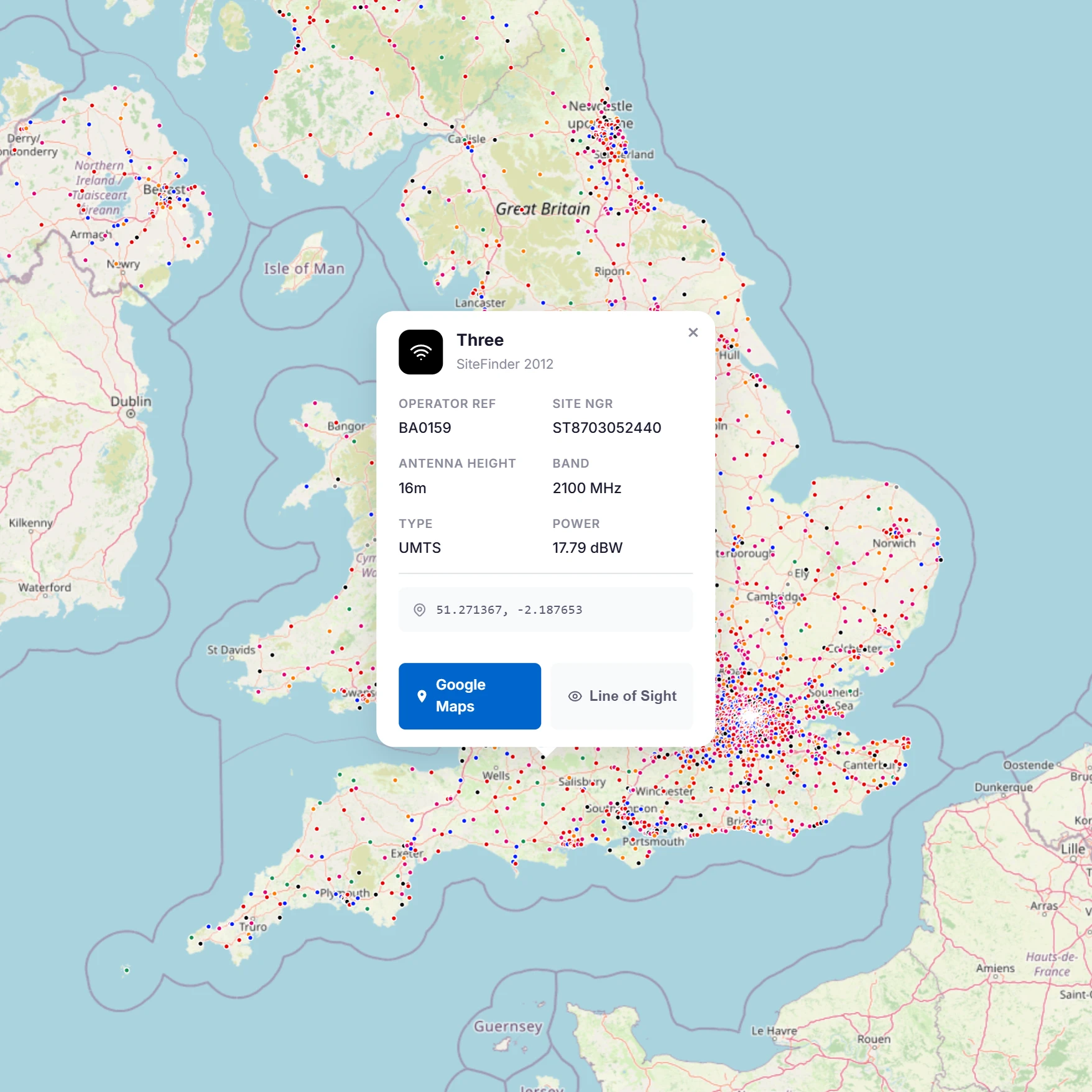The height and width of the screenshot is (1092, 1092).
Task: Click the Dublin label on the map
Action: point(131,401)
